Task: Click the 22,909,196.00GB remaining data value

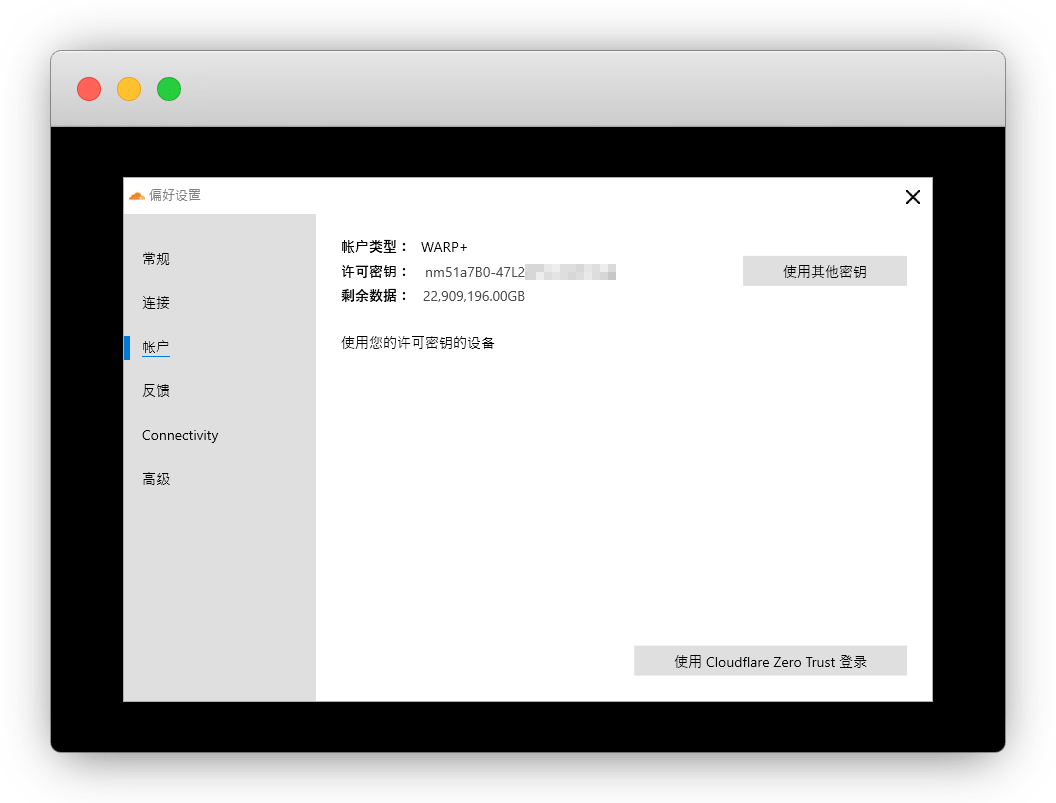Action: tap(473, 296)
